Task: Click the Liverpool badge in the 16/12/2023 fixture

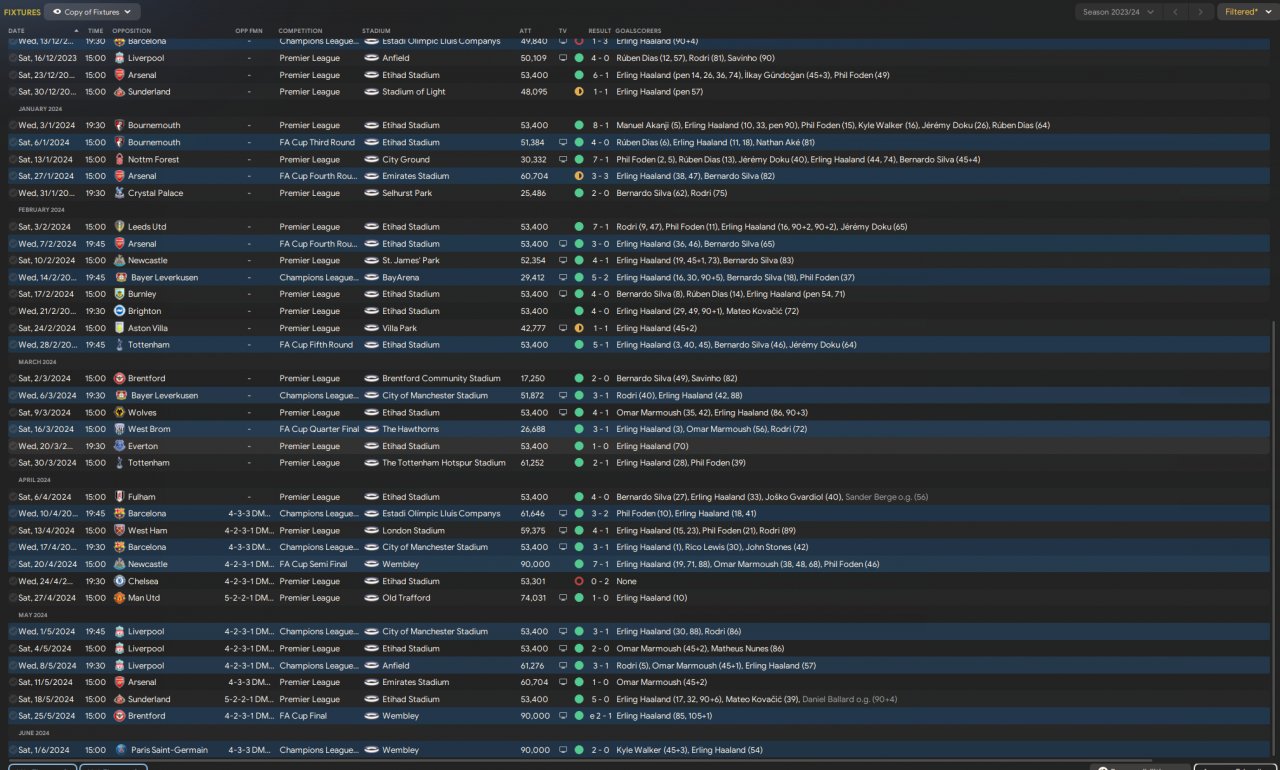Action: [x=120, y=58]
